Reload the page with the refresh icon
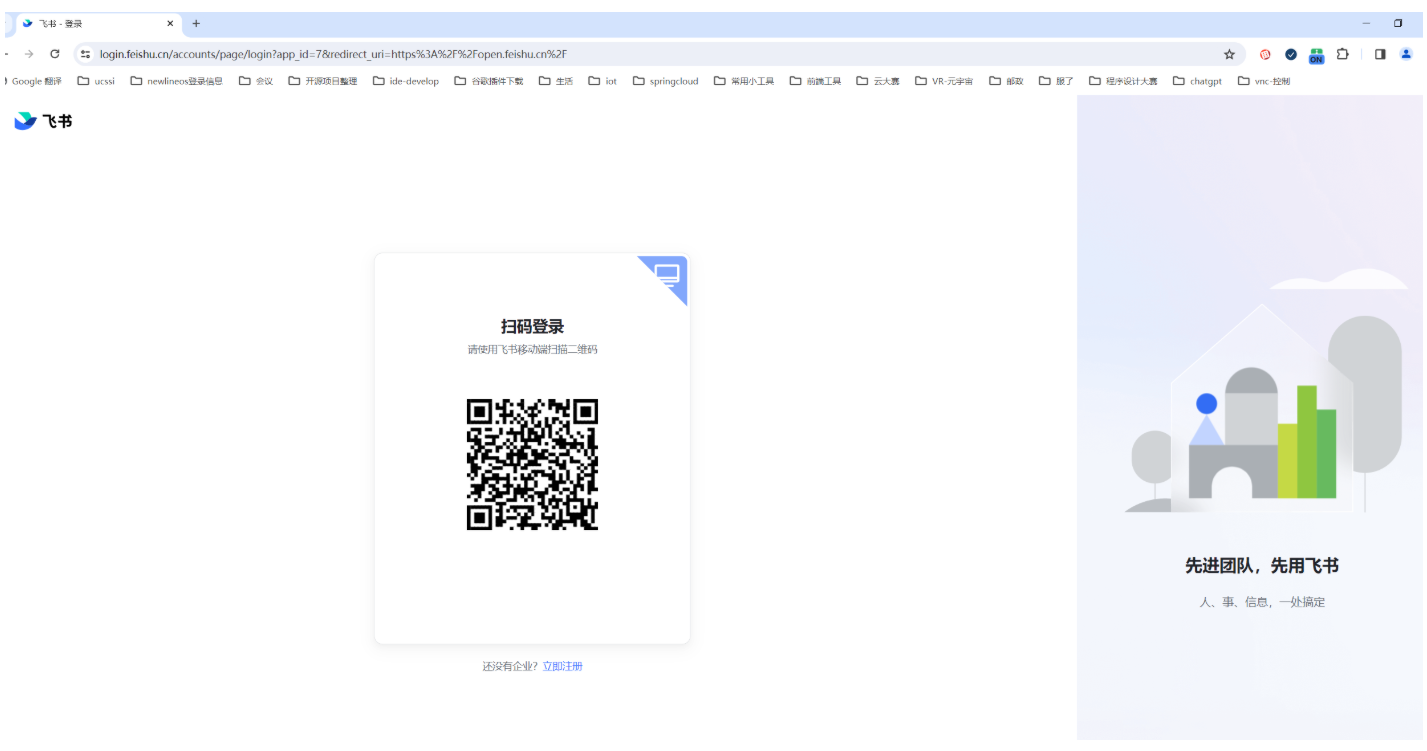Image resolution: width=1427 pixels, height=751 pixels. tap(55, 54)
